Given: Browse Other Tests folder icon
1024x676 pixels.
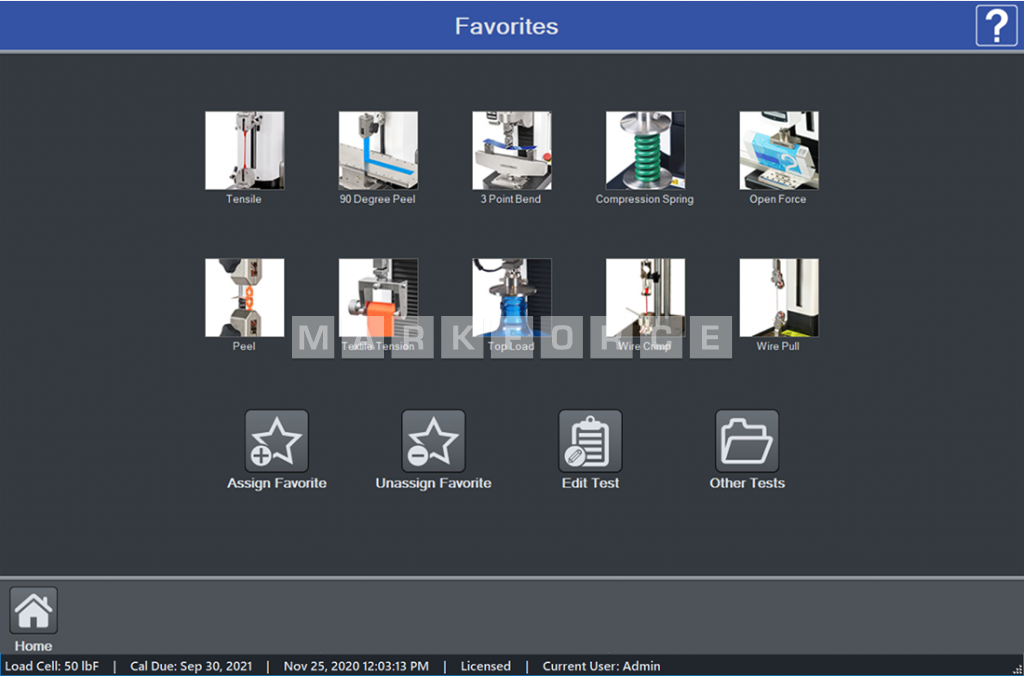Looking at the screenshot, I should [x=747, y=441].
